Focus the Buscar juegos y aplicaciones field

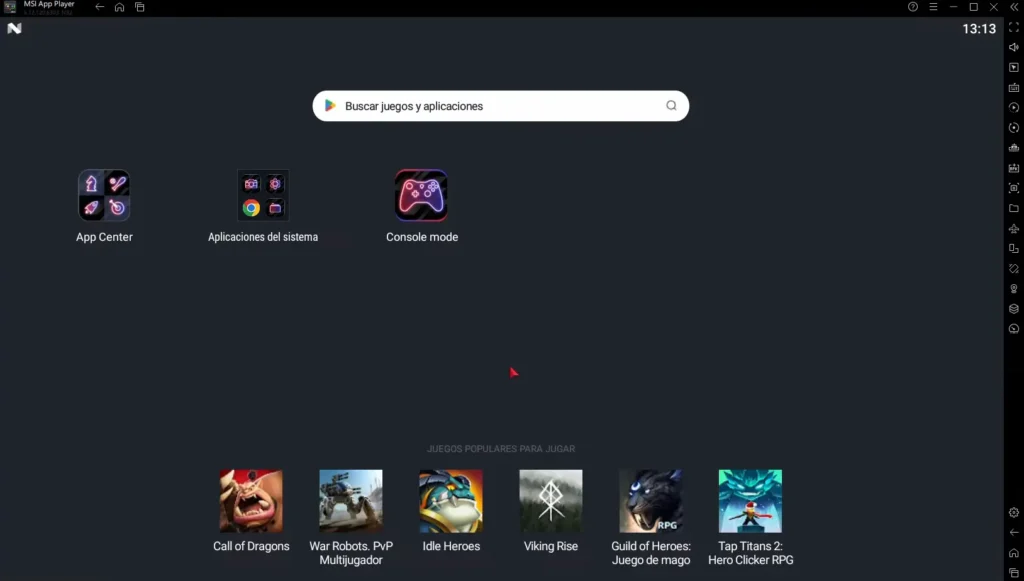pos(501,106)
